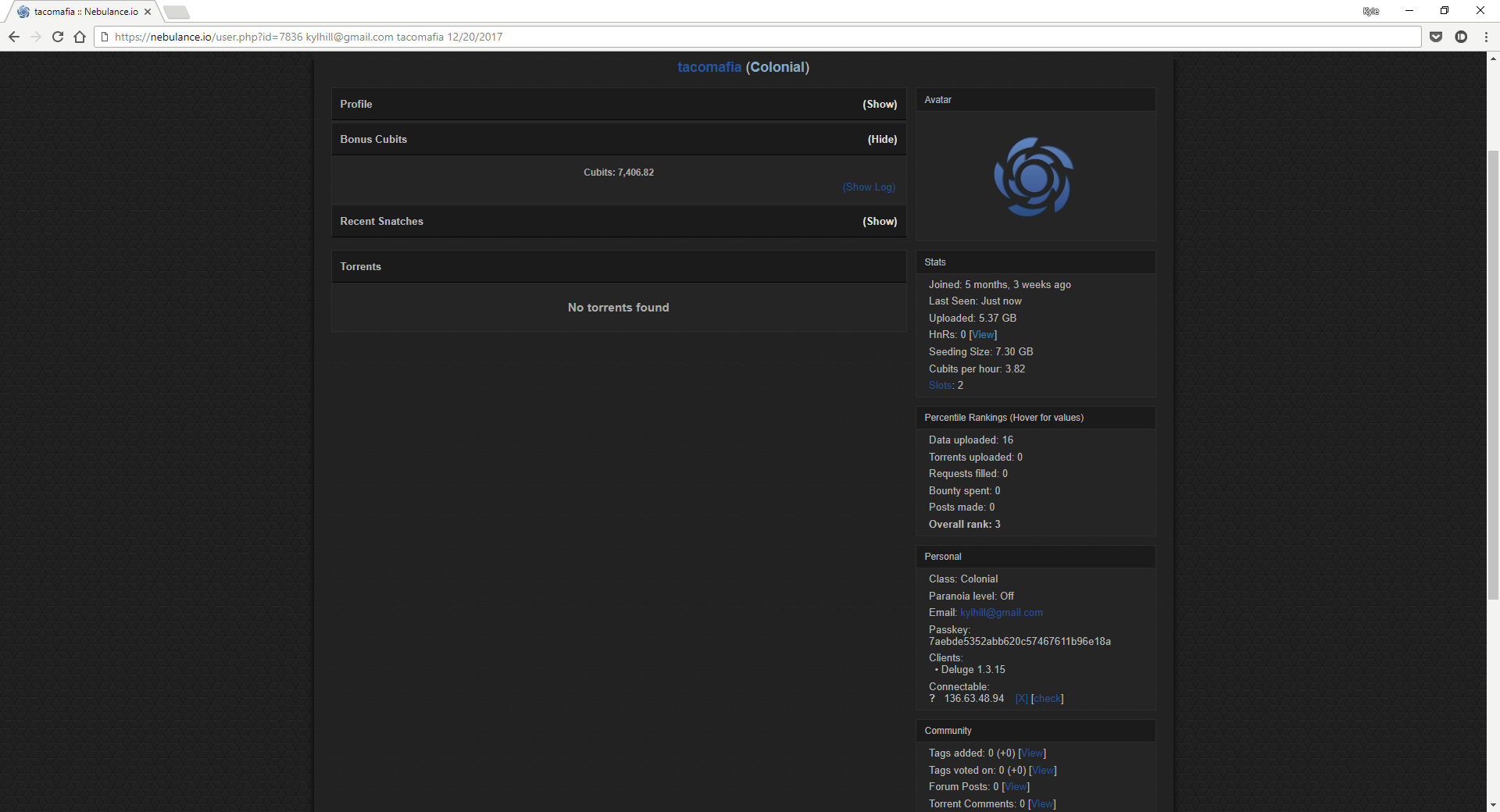Show the Recent Snatches section
The height and width of the screenshot is (812, 1500).
(880, 222)
